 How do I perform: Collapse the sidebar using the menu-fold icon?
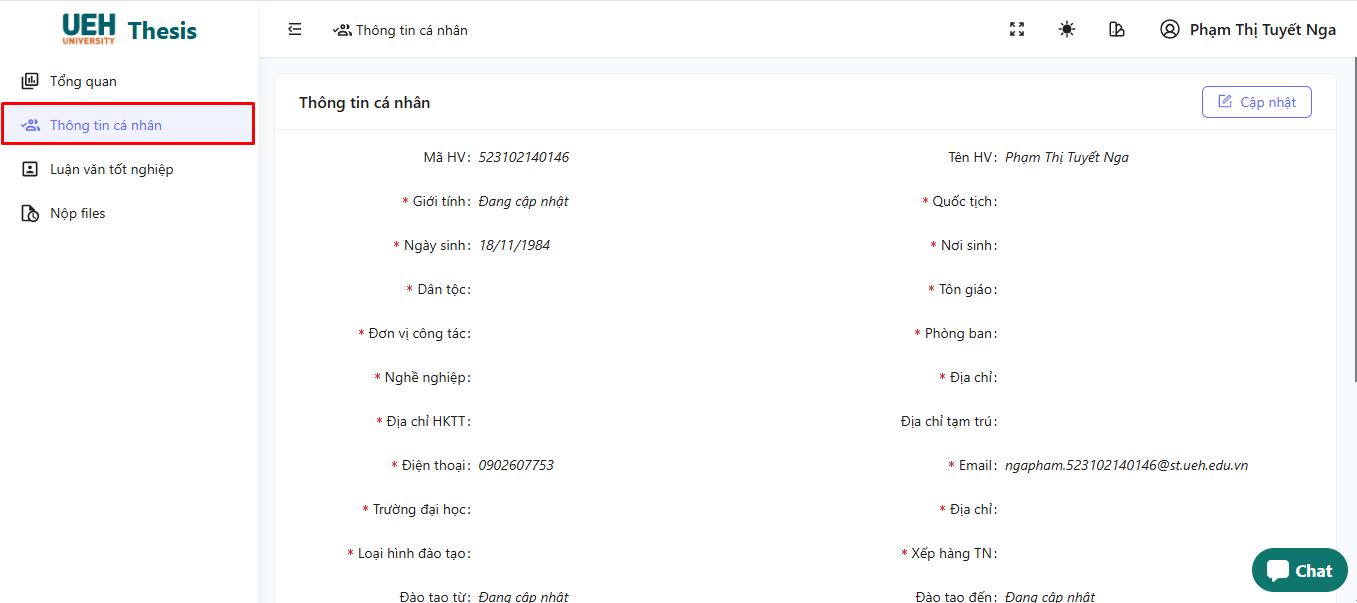pos(295,30)
